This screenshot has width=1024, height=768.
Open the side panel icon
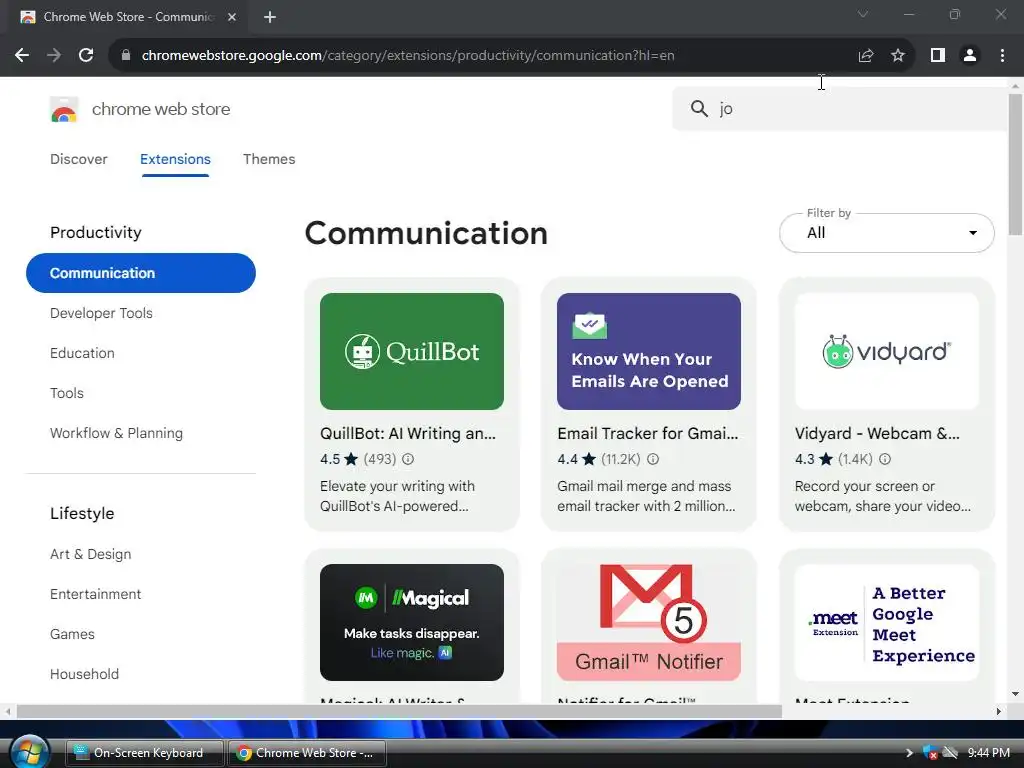pos(938,56)
